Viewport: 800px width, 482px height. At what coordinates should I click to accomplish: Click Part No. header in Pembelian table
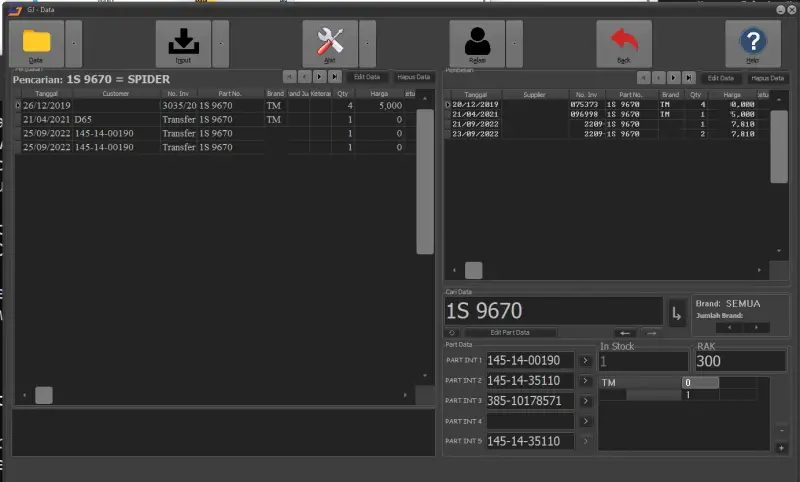[x=631, y=94]
